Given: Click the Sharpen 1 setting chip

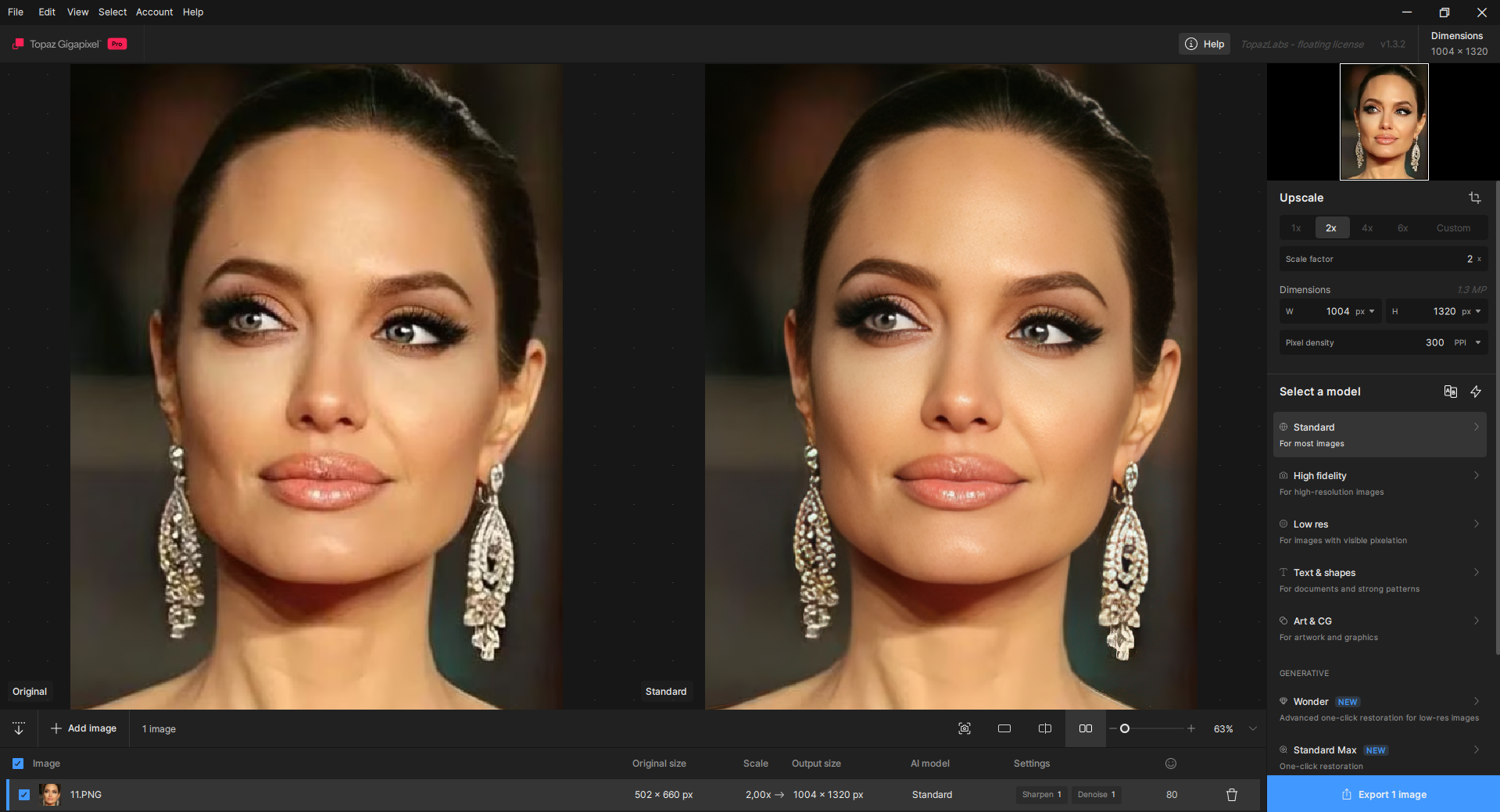Looking at the screenshot, I should coord(1042,795).
